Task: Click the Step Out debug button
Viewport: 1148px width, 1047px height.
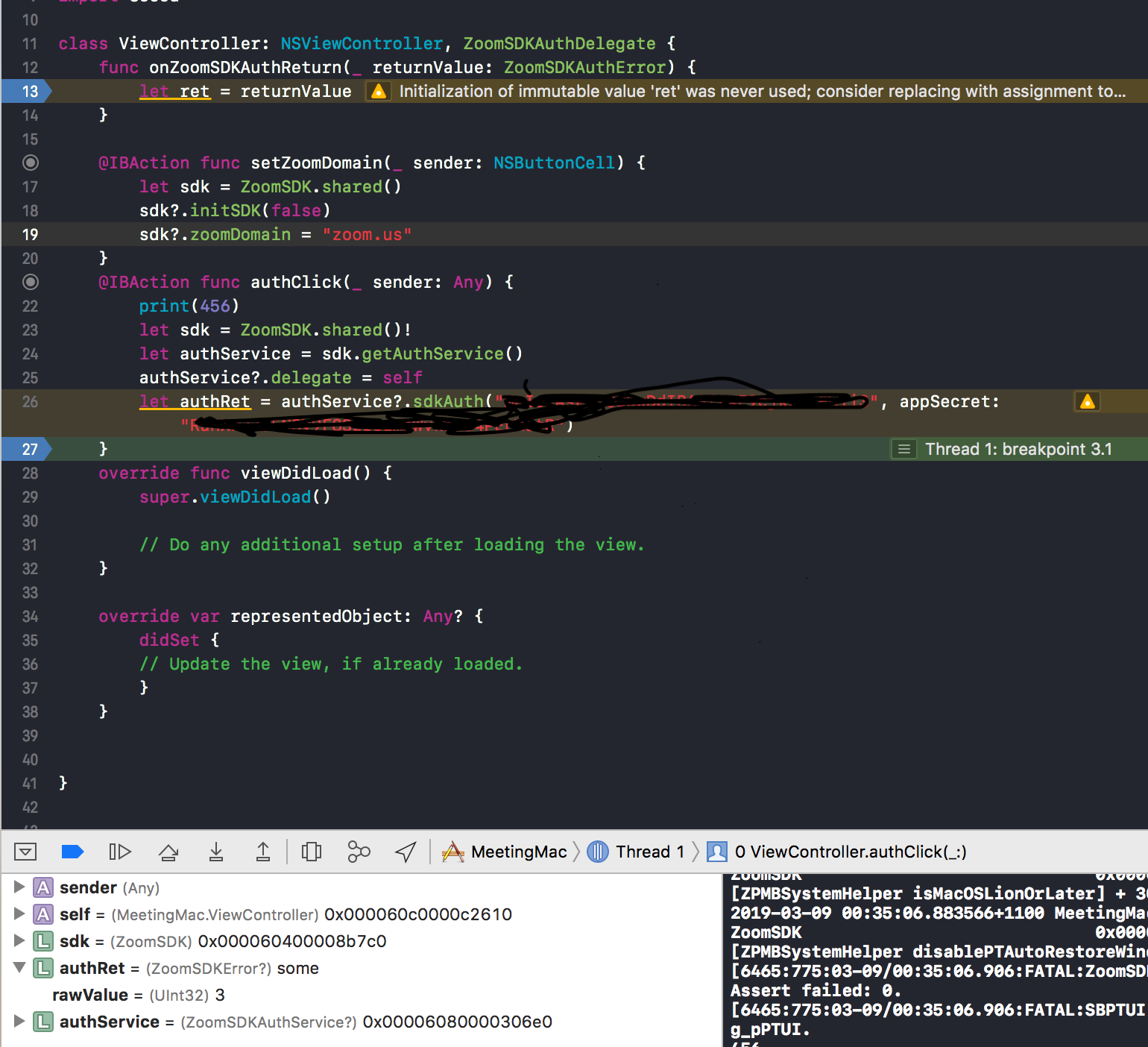Action: pos(263,852)
